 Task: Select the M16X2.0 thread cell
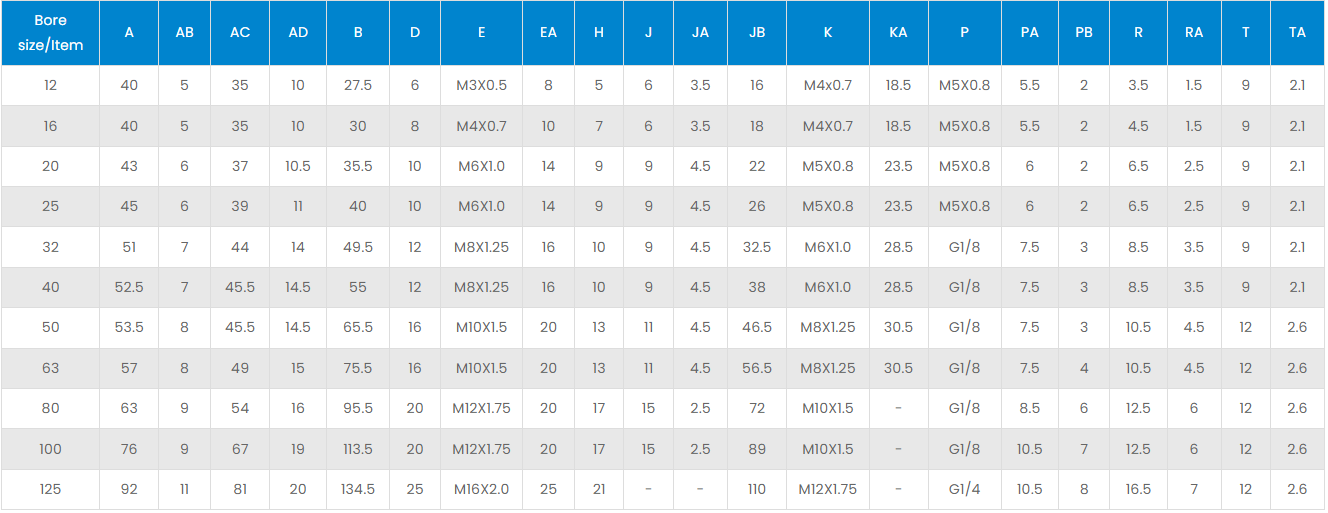coord(481,490)
